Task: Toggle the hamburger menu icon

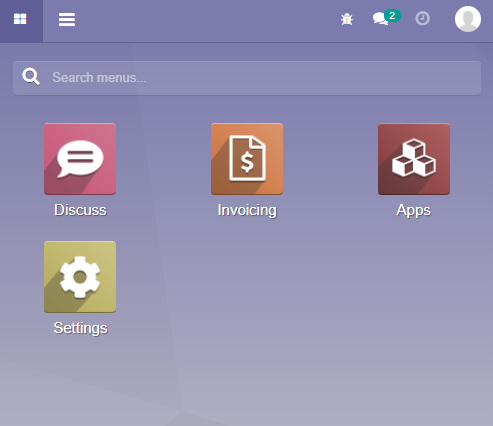Action: click(x=67, y=19)
